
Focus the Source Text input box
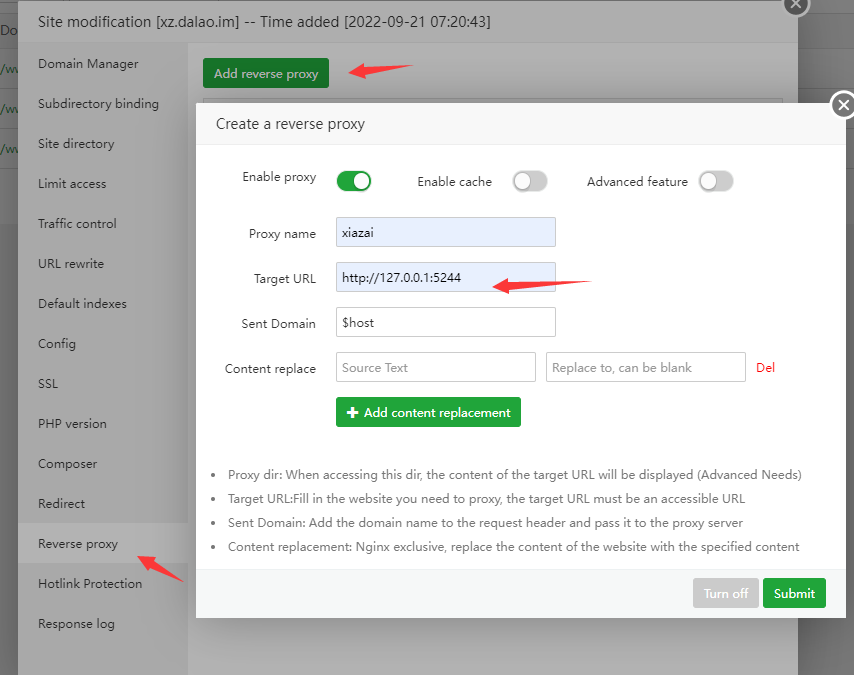pyautogui.click(x=435, y=368)
